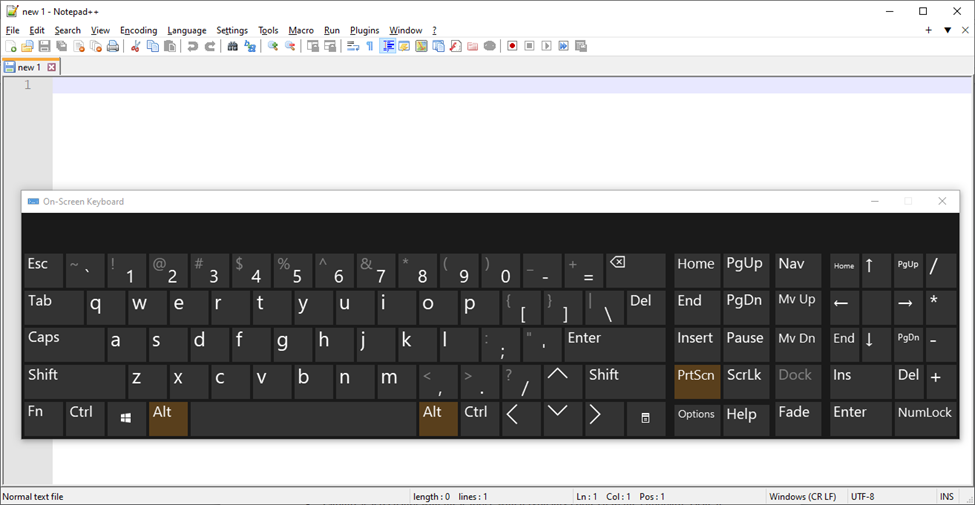Click the Paste clipboard icon
Image resolution: width=975 pixels, height=505 pixels.
[169, 46]
